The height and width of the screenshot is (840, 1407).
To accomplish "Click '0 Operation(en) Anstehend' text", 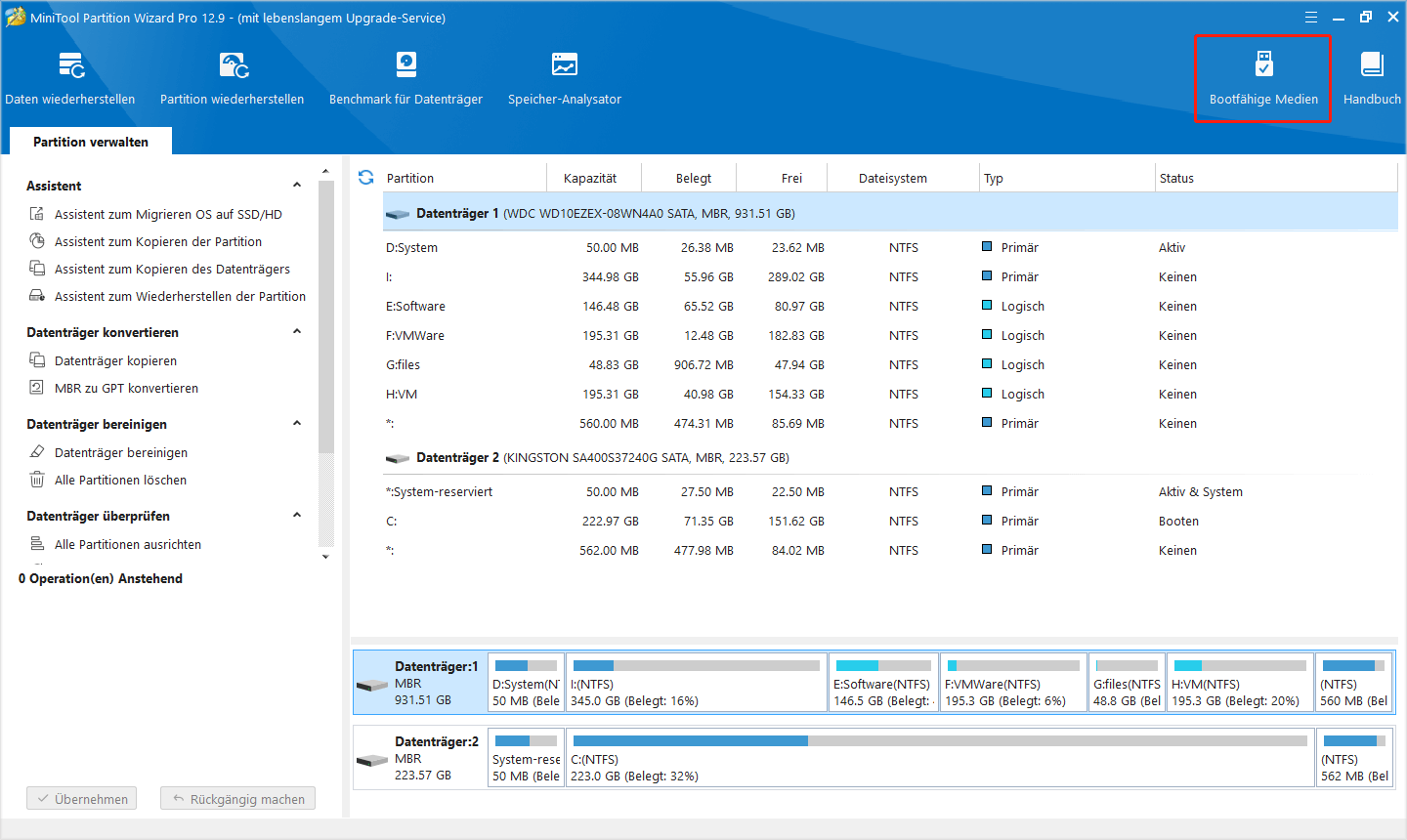I will [101, 578].
